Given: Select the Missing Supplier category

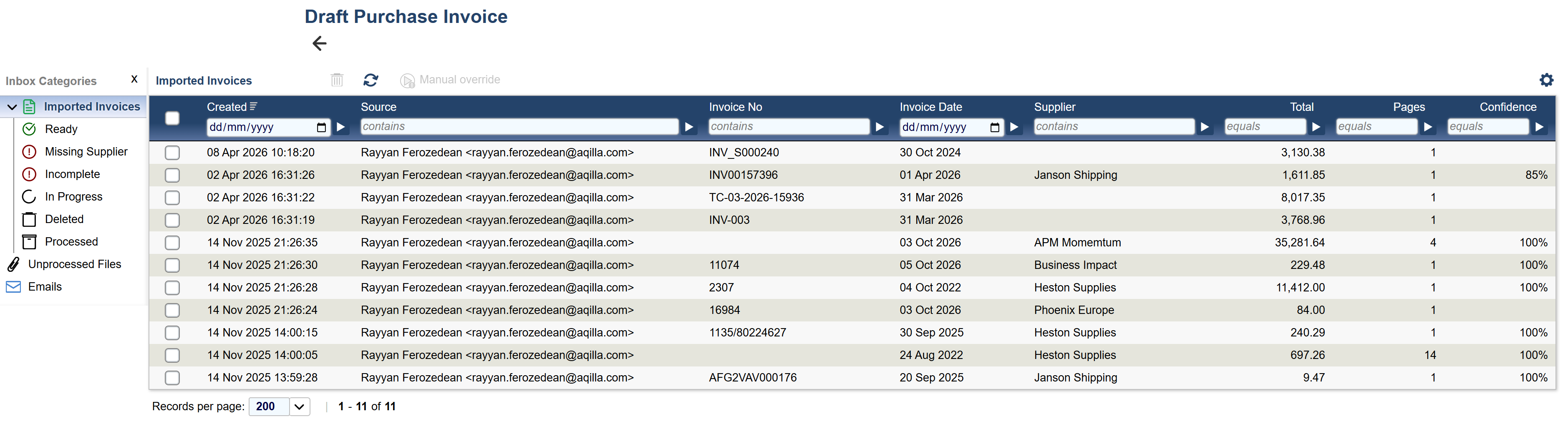Looking at the screenshot, I should (x=86, y=151).
